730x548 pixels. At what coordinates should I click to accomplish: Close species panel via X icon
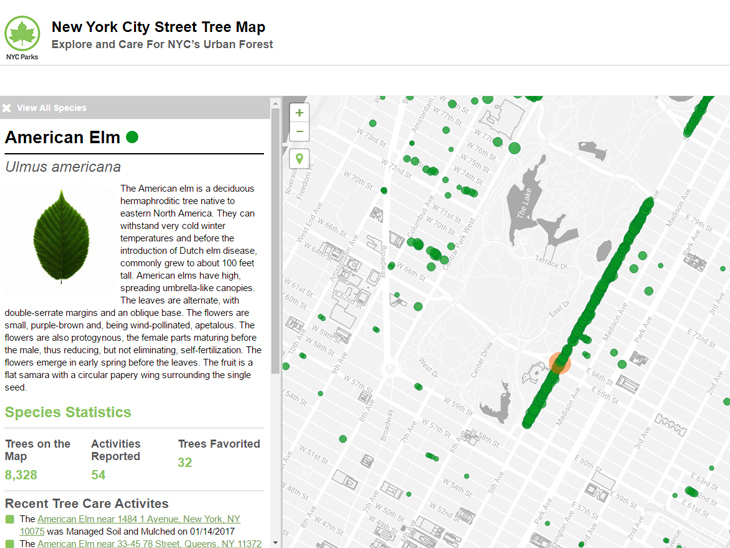tap(7, 108)
